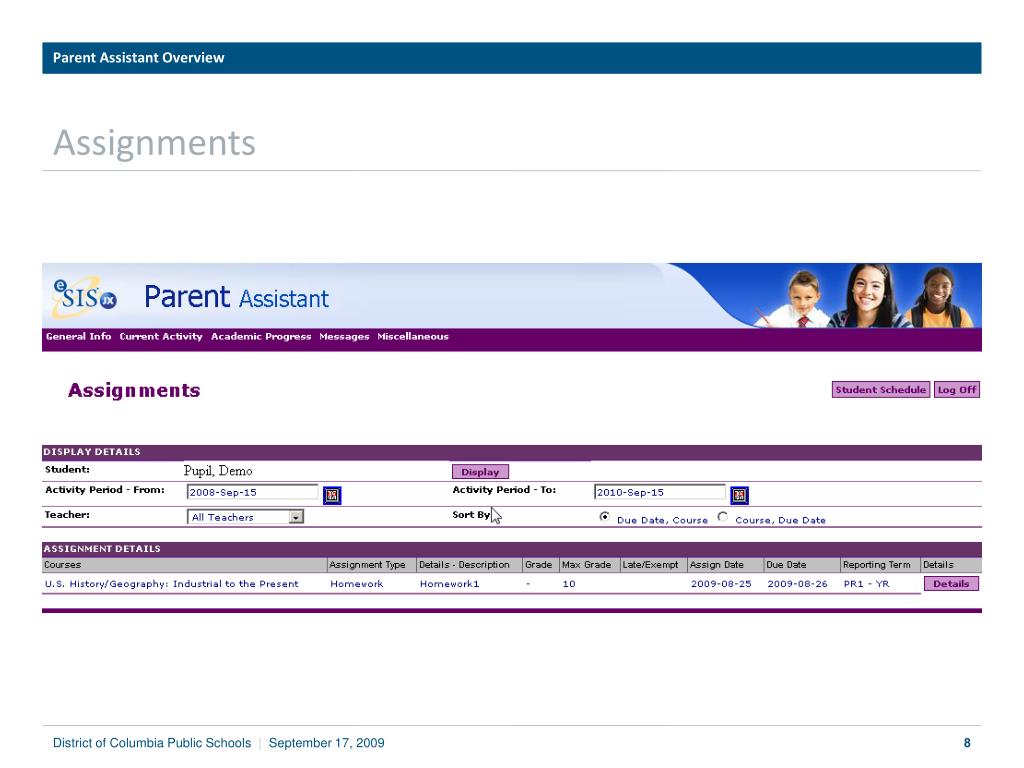
Task: Click max grade value 10
Action: (x=569, y=584)
